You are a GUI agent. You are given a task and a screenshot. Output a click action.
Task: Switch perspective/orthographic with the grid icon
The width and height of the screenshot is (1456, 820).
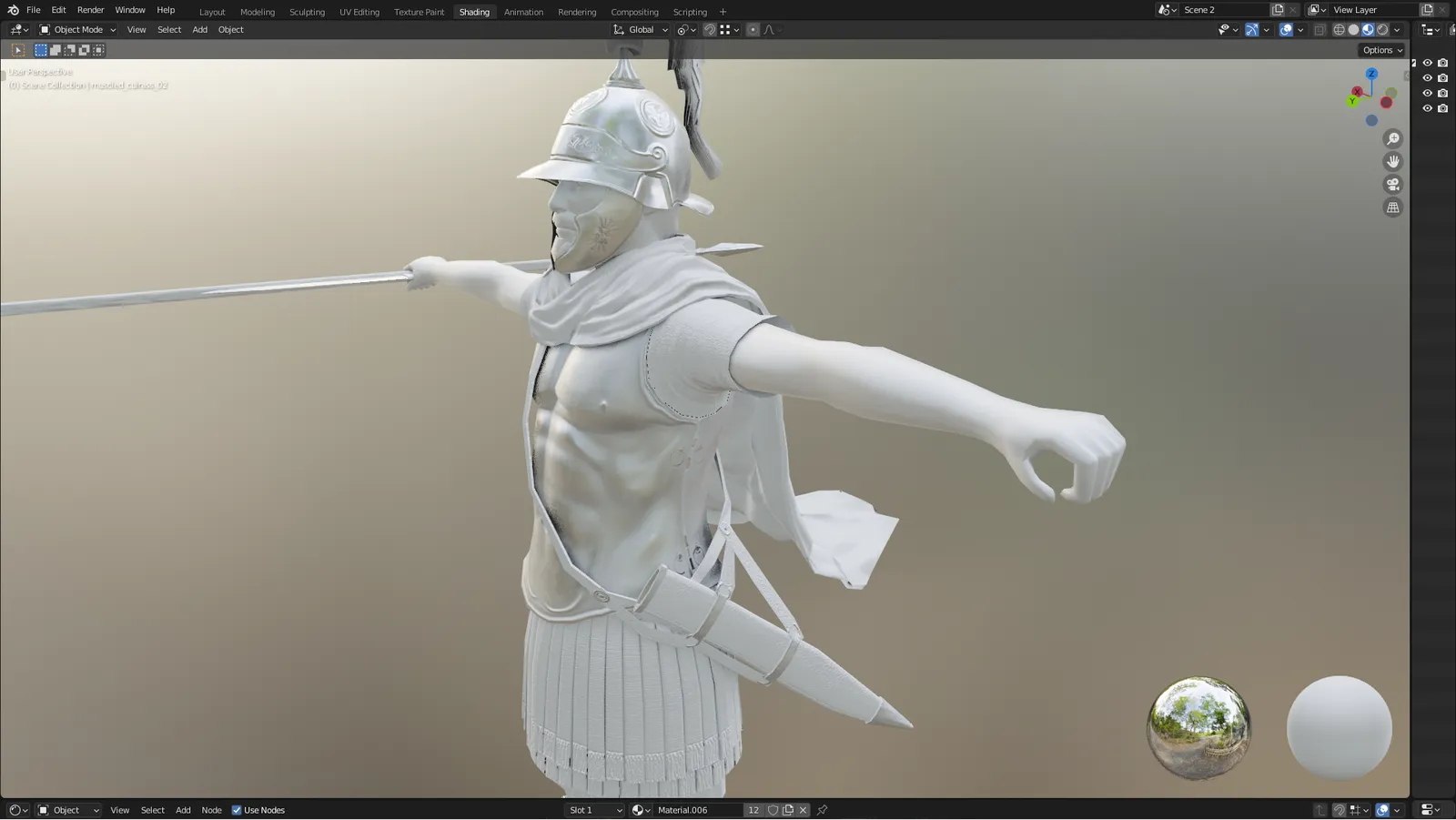[1392, 208]
